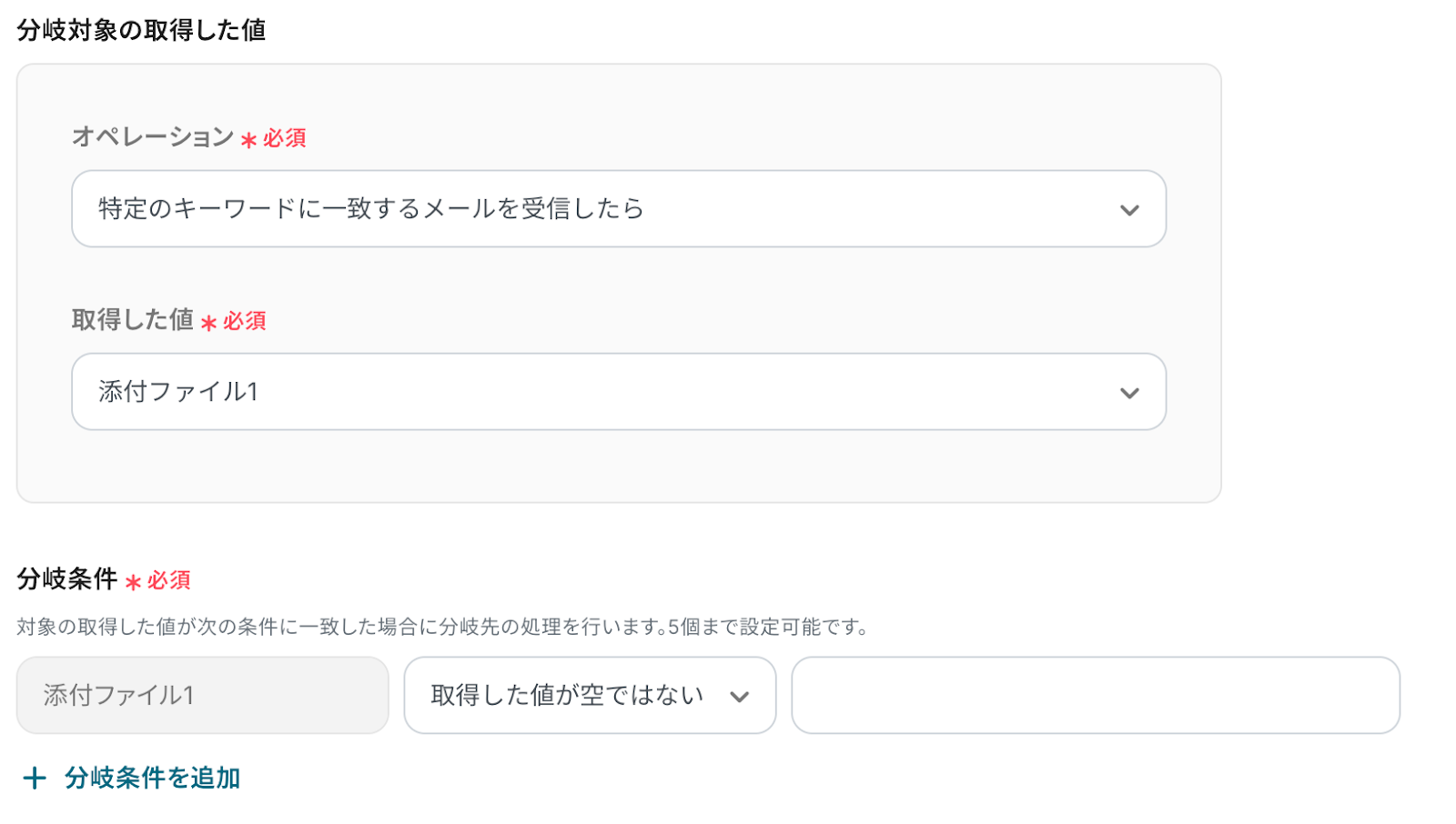Viewport: 1456px width, 824px height.
Task: Focus the empty condition value input field
Action: tap(1095, 696)
